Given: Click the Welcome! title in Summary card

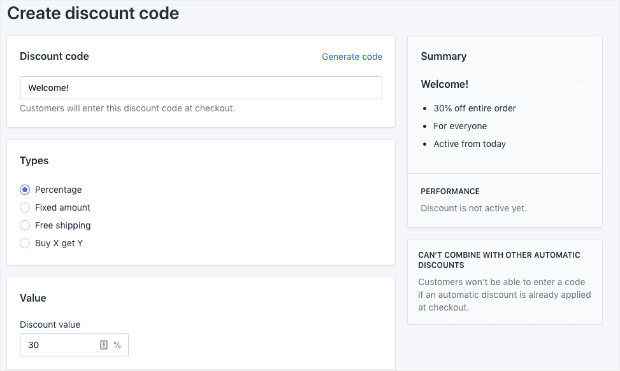Looking at the screenshot, I should pos(444,84).
